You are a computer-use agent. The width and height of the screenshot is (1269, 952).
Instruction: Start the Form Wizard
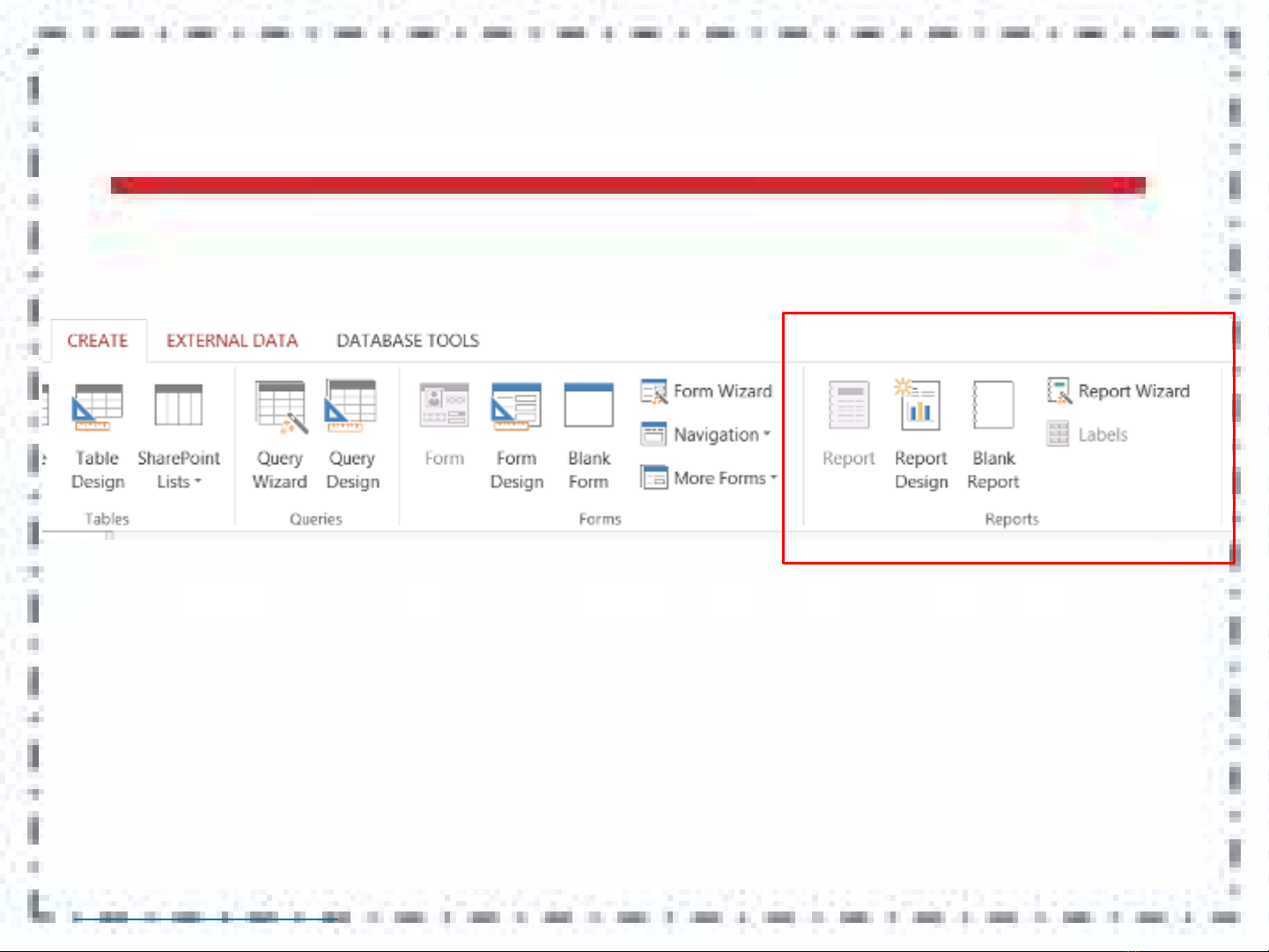pos(706,391)
